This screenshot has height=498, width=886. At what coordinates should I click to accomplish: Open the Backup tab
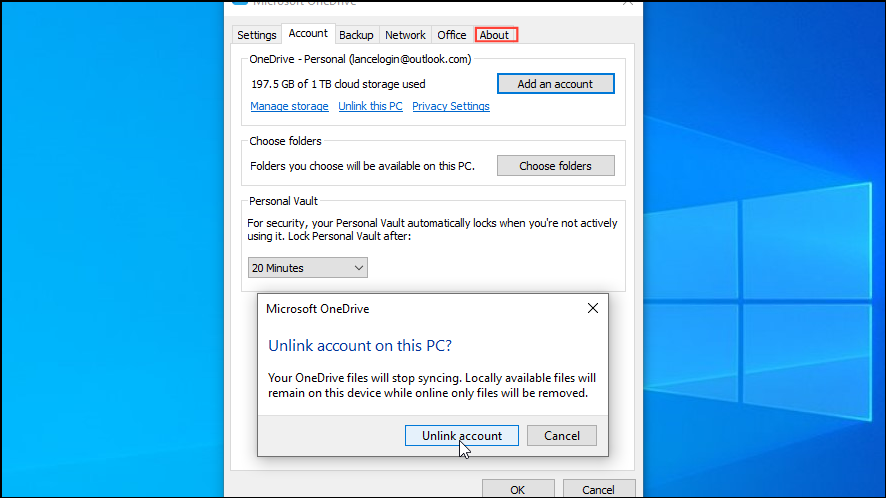(356, 35)
